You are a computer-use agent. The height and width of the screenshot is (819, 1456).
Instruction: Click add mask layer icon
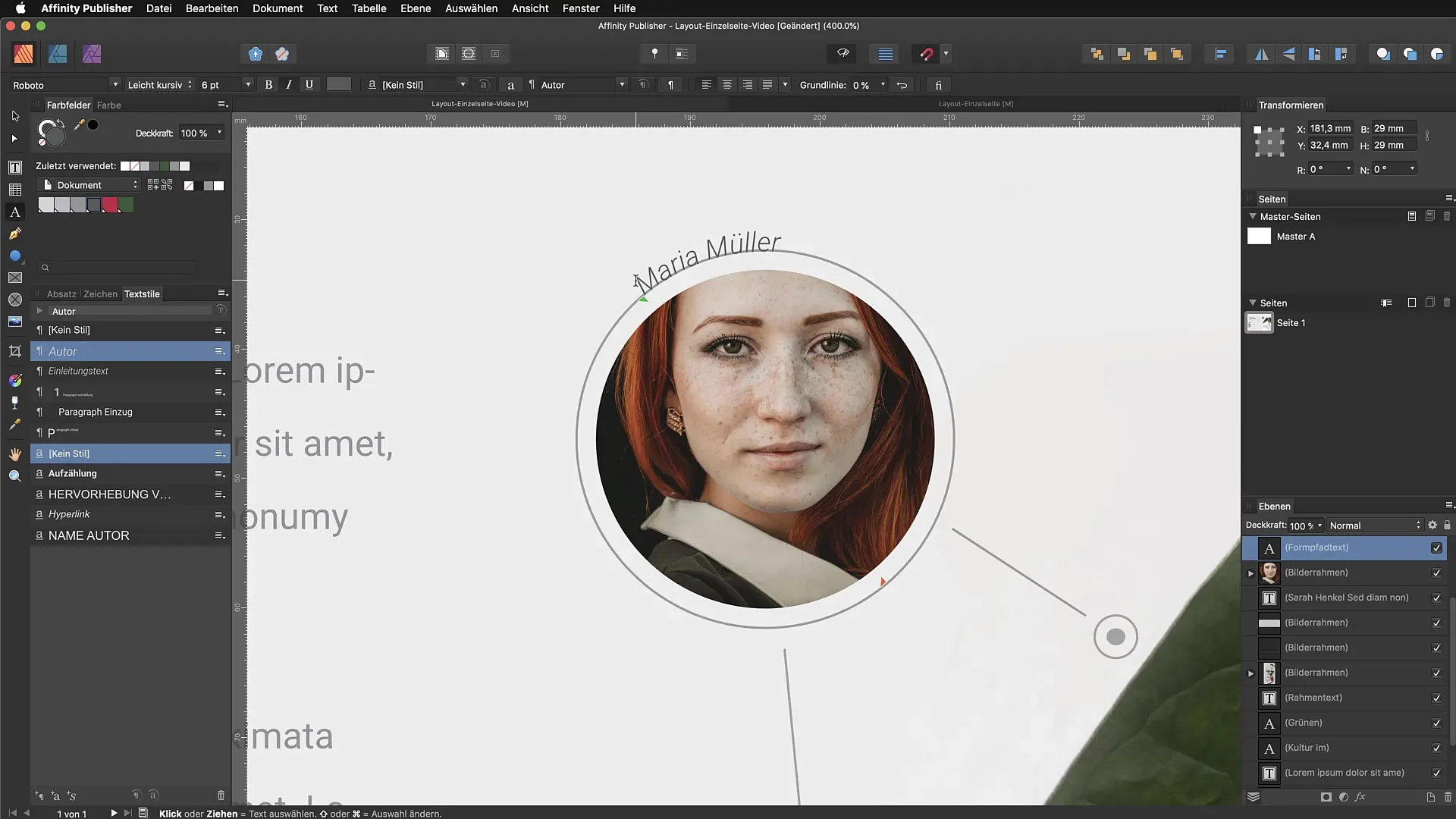point(1326,797)
